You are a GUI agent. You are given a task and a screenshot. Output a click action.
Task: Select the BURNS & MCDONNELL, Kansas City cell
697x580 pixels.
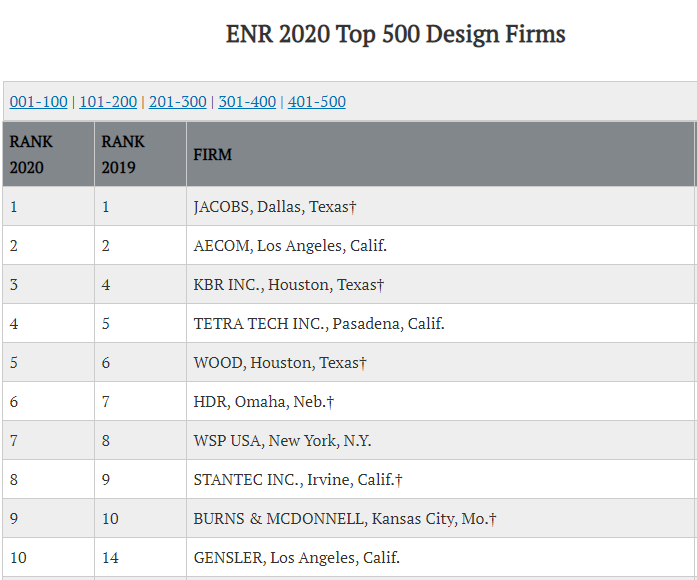440,519
